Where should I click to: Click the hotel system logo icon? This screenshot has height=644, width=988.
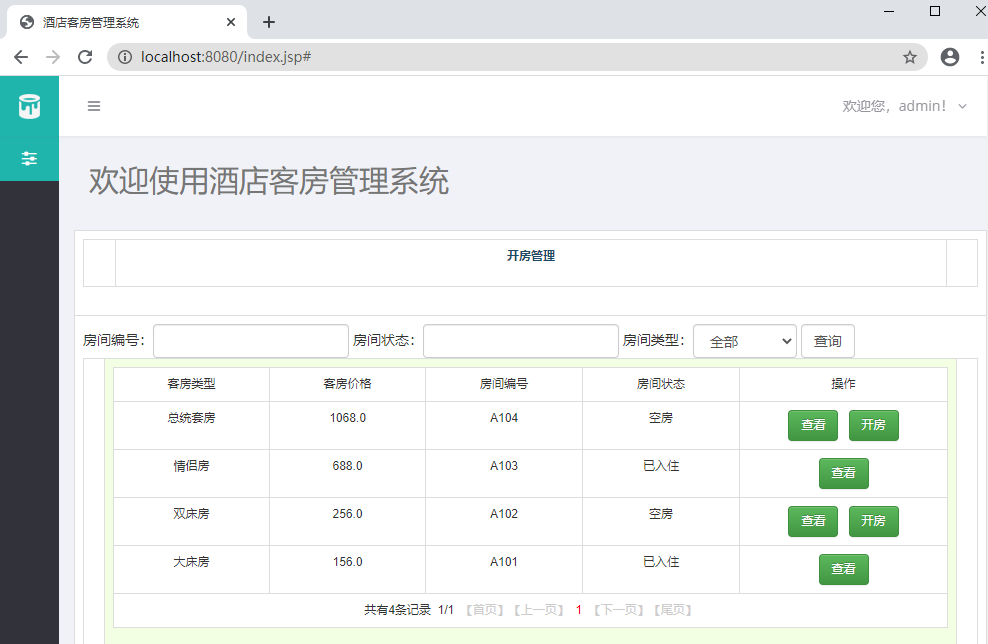click(x=29, y=106)
